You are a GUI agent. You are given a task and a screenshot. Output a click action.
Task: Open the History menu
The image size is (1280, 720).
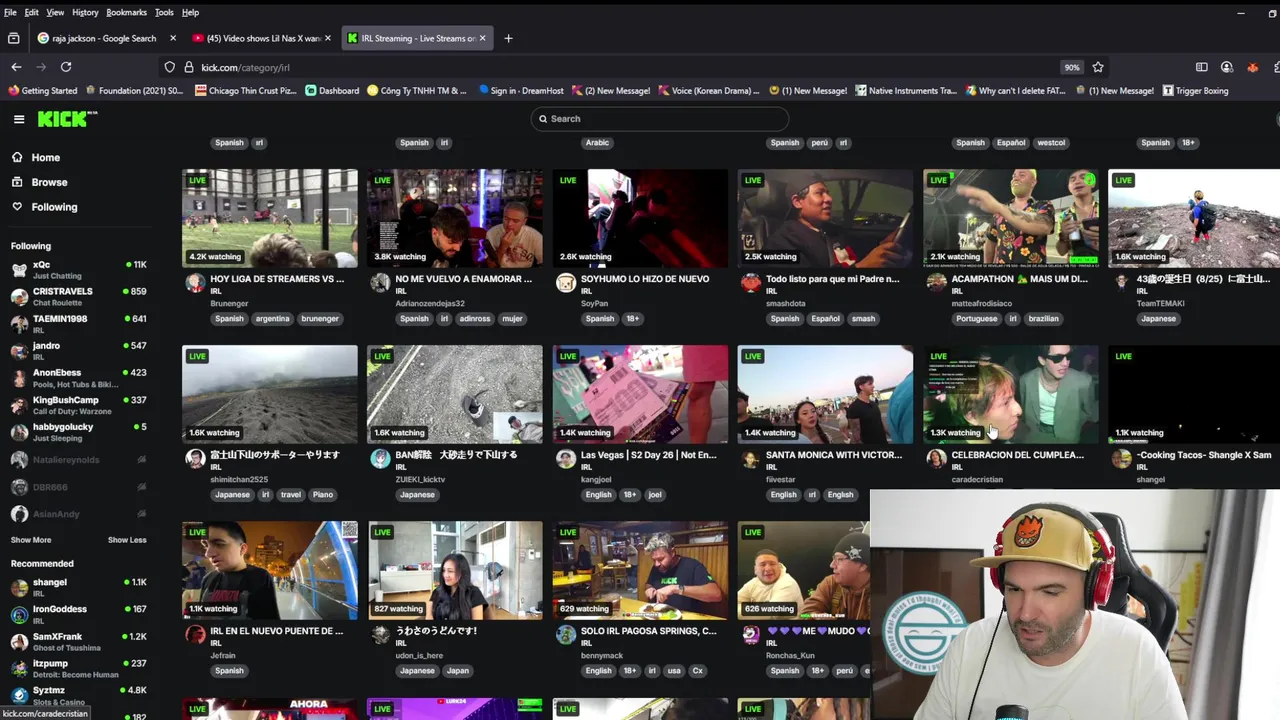[x=85, y=12]
